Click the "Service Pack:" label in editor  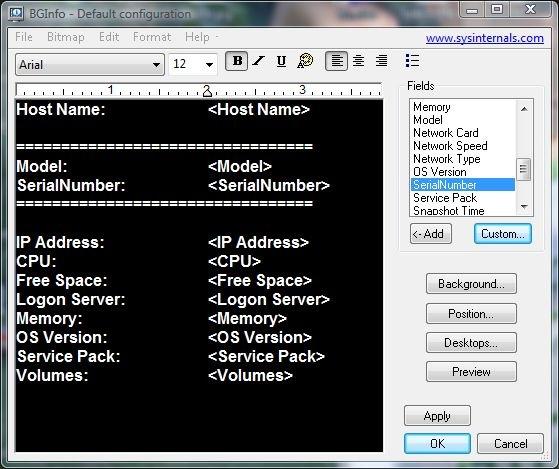[68, 356]
